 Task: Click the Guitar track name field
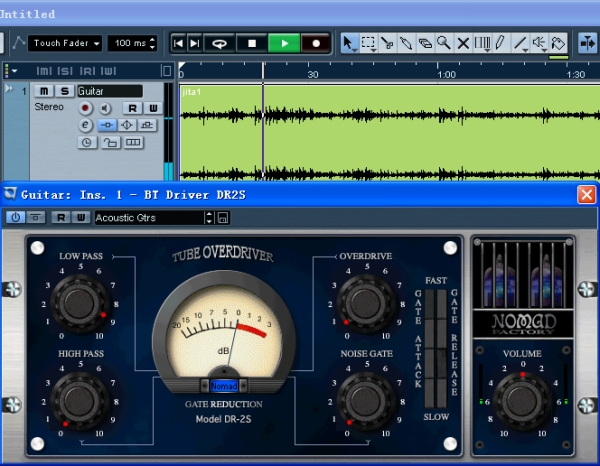(x=110, y=91)
